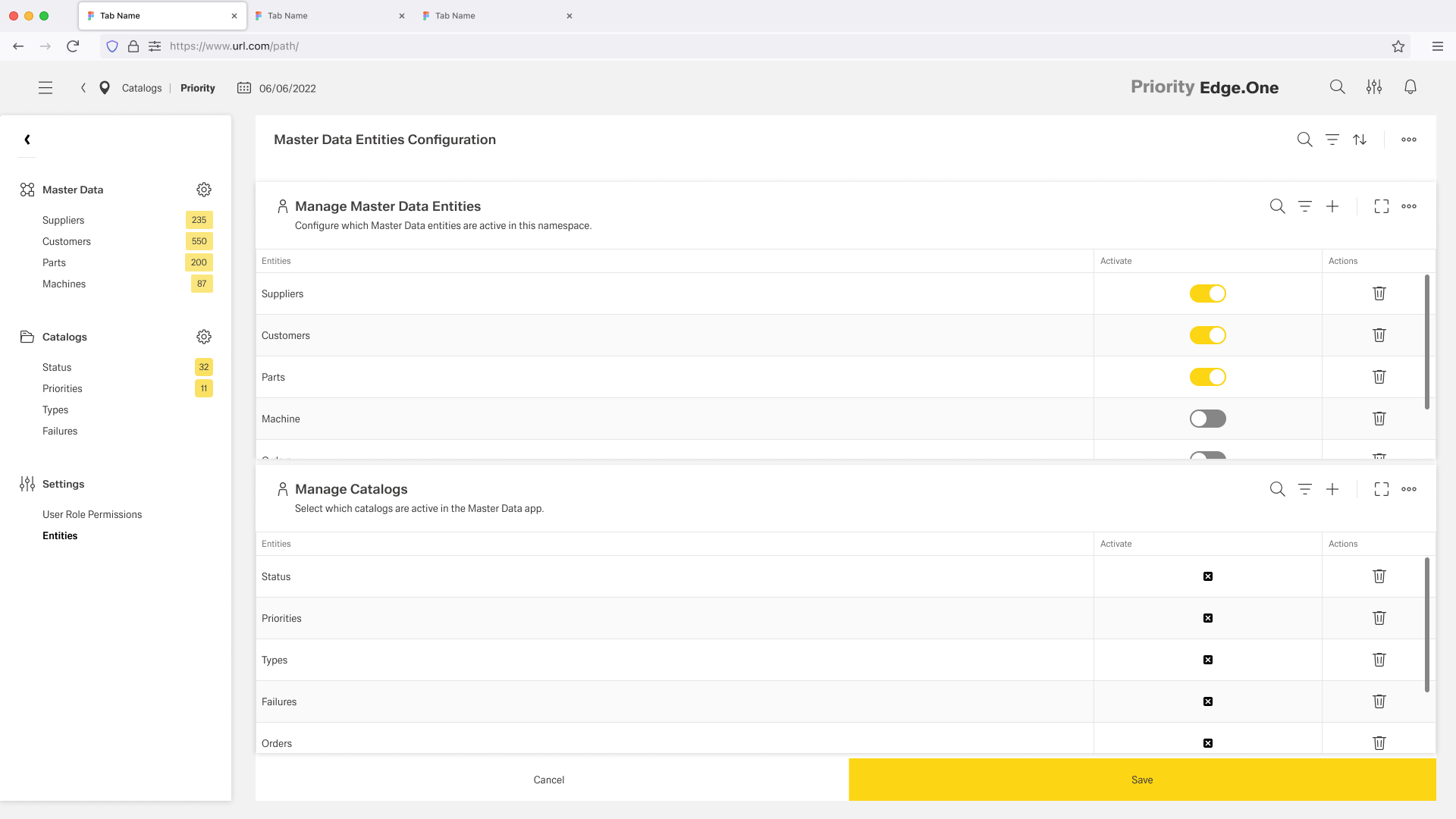Click Master Data gear settings icon
This screenshot has width=1456, height=819.
[204, 190]
